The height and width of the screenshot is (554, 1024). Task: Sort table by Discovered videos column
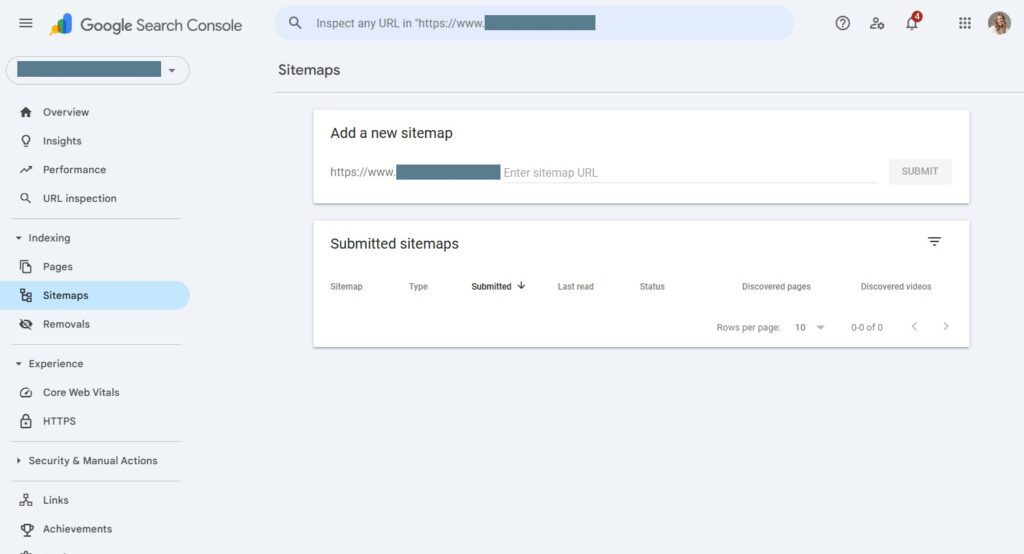click(x=895, y=287)
